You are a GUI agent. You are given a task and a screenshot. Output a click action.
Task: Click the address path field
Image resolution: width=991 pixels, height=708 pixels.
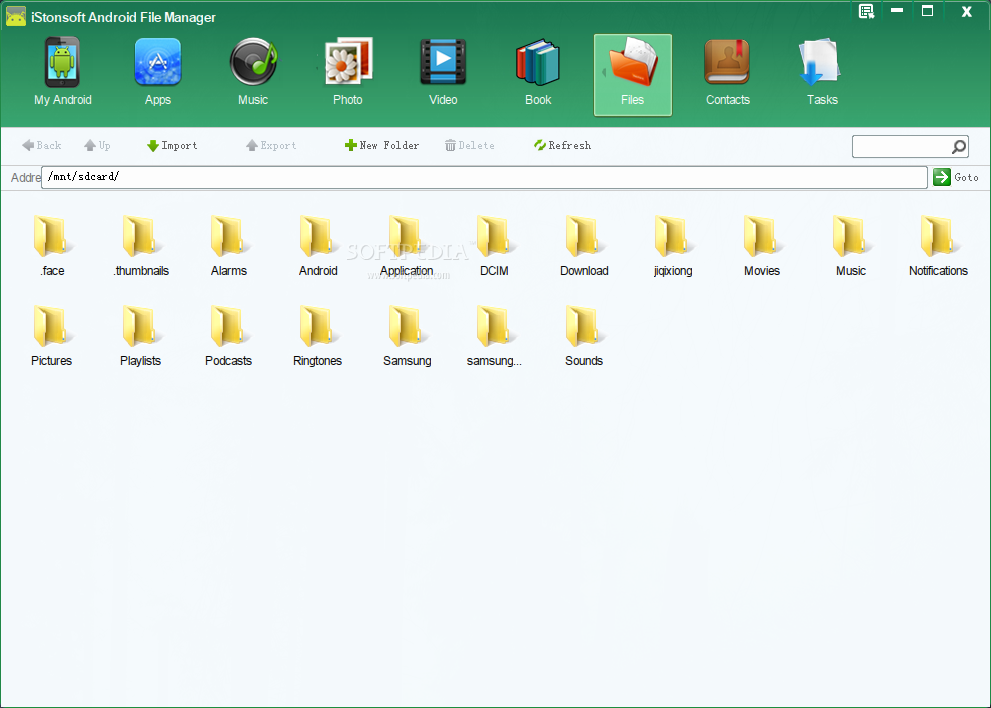point(484,177)
